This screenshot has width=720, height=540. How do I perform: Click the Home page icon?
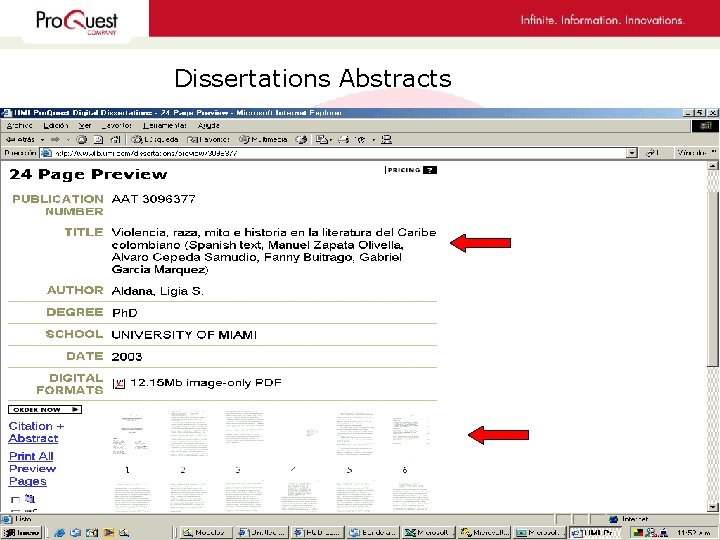(x=115, y=139)
